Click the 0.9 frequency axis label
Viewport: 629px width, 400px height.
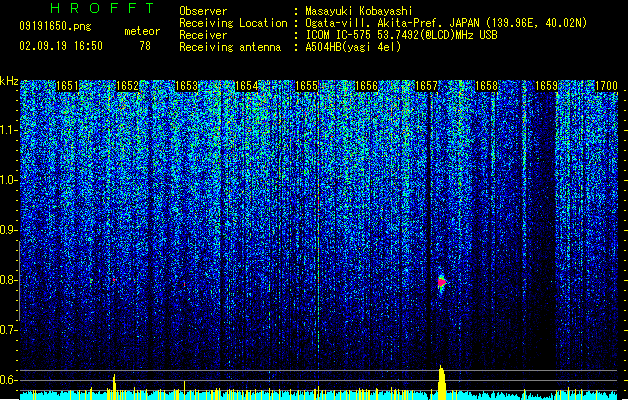coord(9,230)
